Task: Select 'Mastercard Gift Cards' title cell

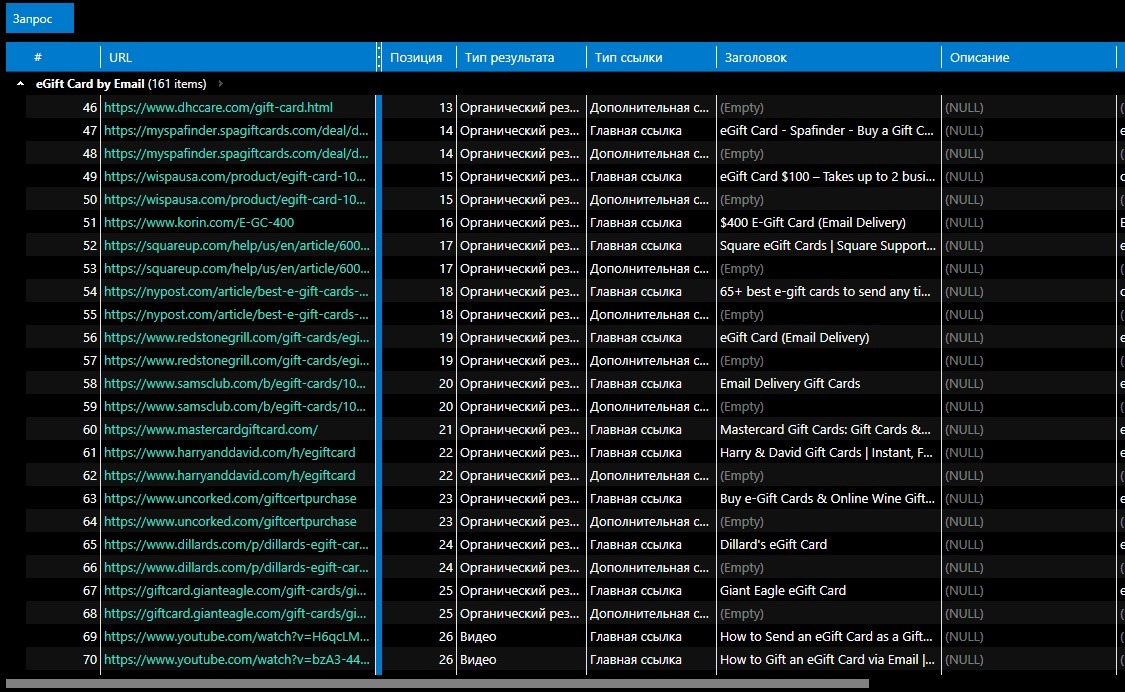Action: (x=829, y=429)
